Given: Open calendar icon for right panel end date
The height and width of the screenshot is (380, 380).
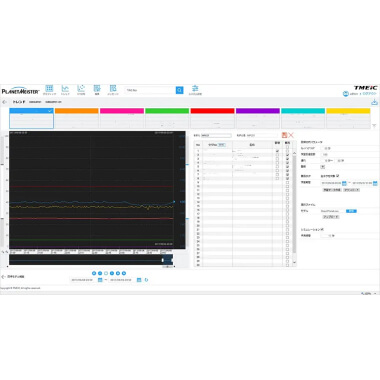Looking at the screenshot, I should coord(375,183).
